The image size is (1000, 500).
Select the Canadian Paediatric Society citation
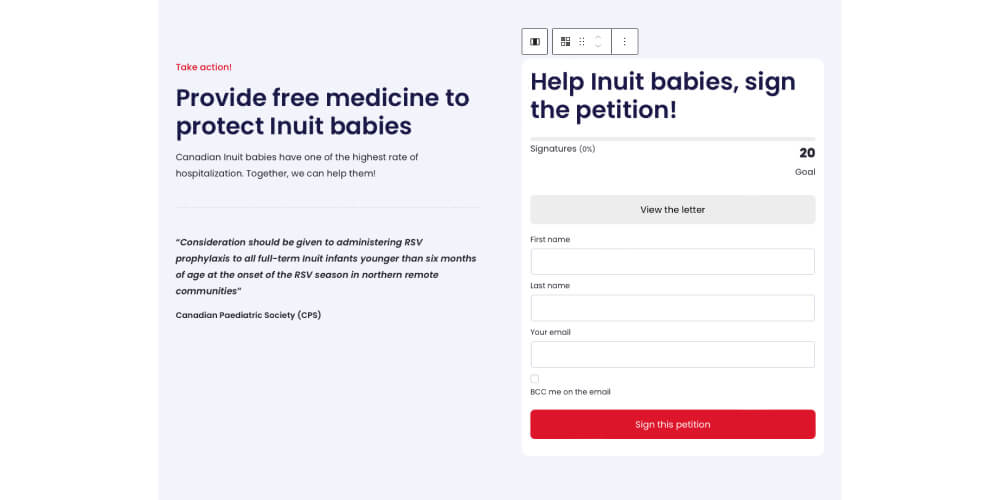248,315
